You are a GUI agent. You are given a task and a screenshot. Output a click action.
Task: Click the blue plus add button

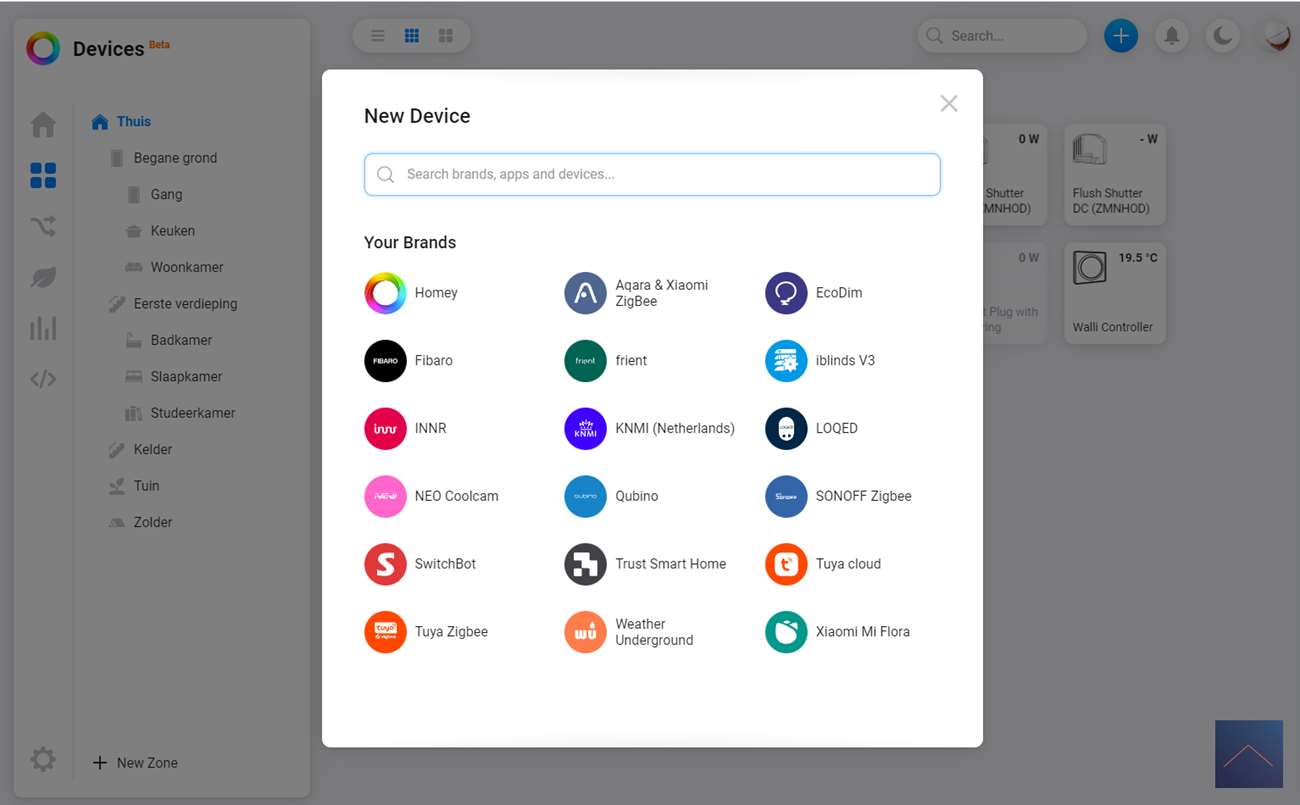tap(1120, 36)
